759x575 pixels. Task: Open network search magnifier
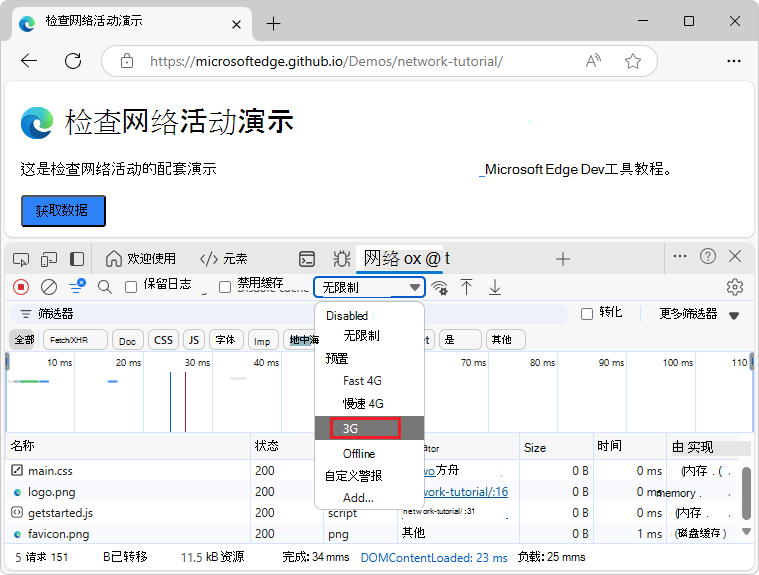tap(105, 287)
